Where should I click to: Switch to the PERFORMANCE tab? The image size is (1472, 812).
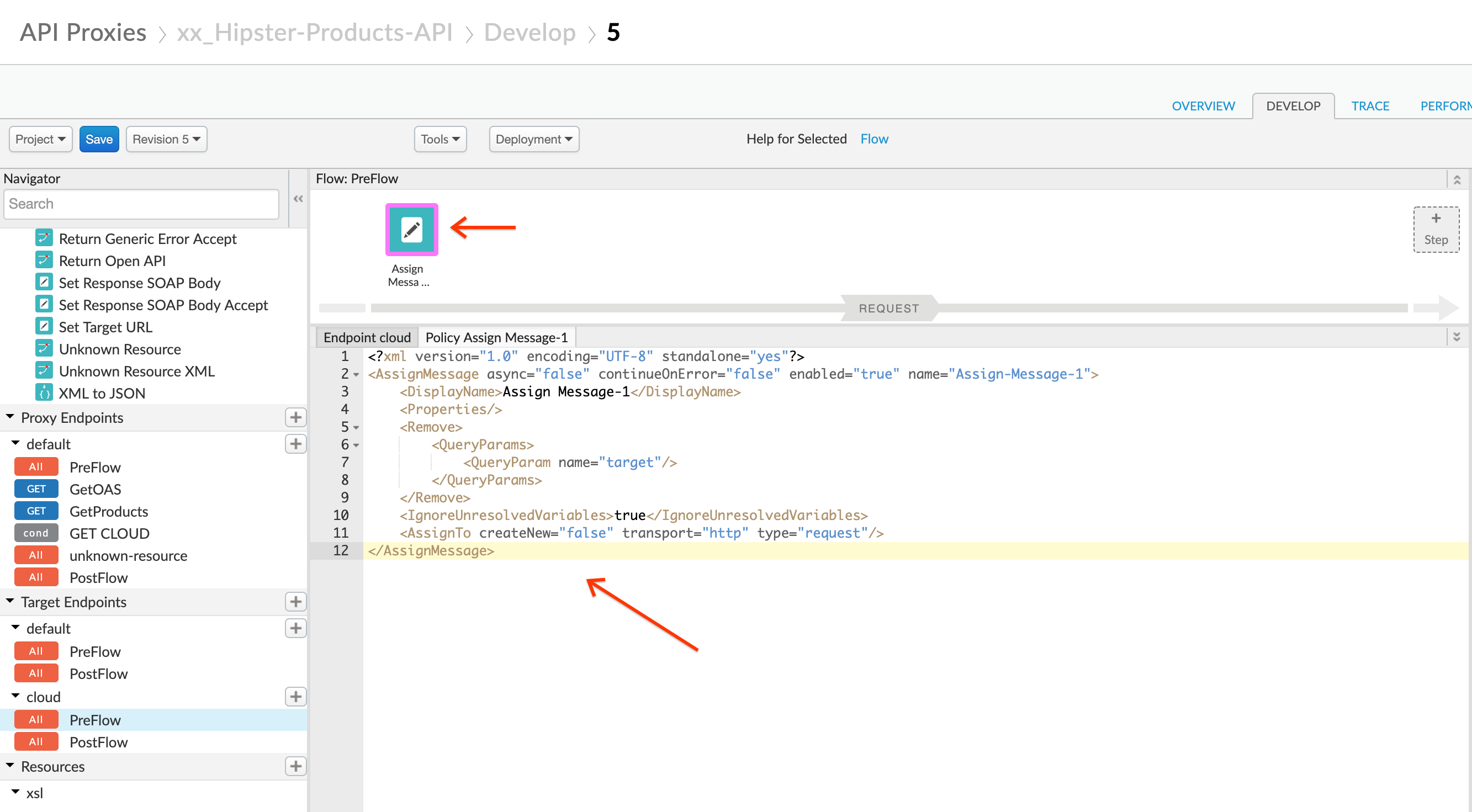pos(1445,107)
